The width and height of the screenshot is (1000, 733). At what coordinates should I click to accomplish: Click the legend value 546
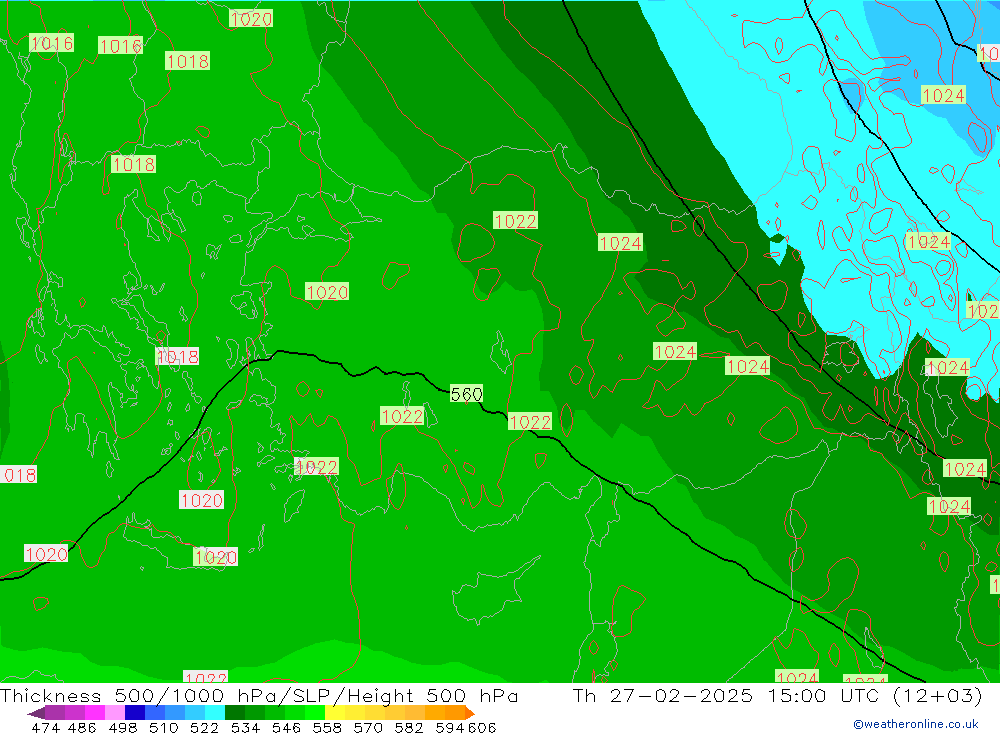coord(286,727)
